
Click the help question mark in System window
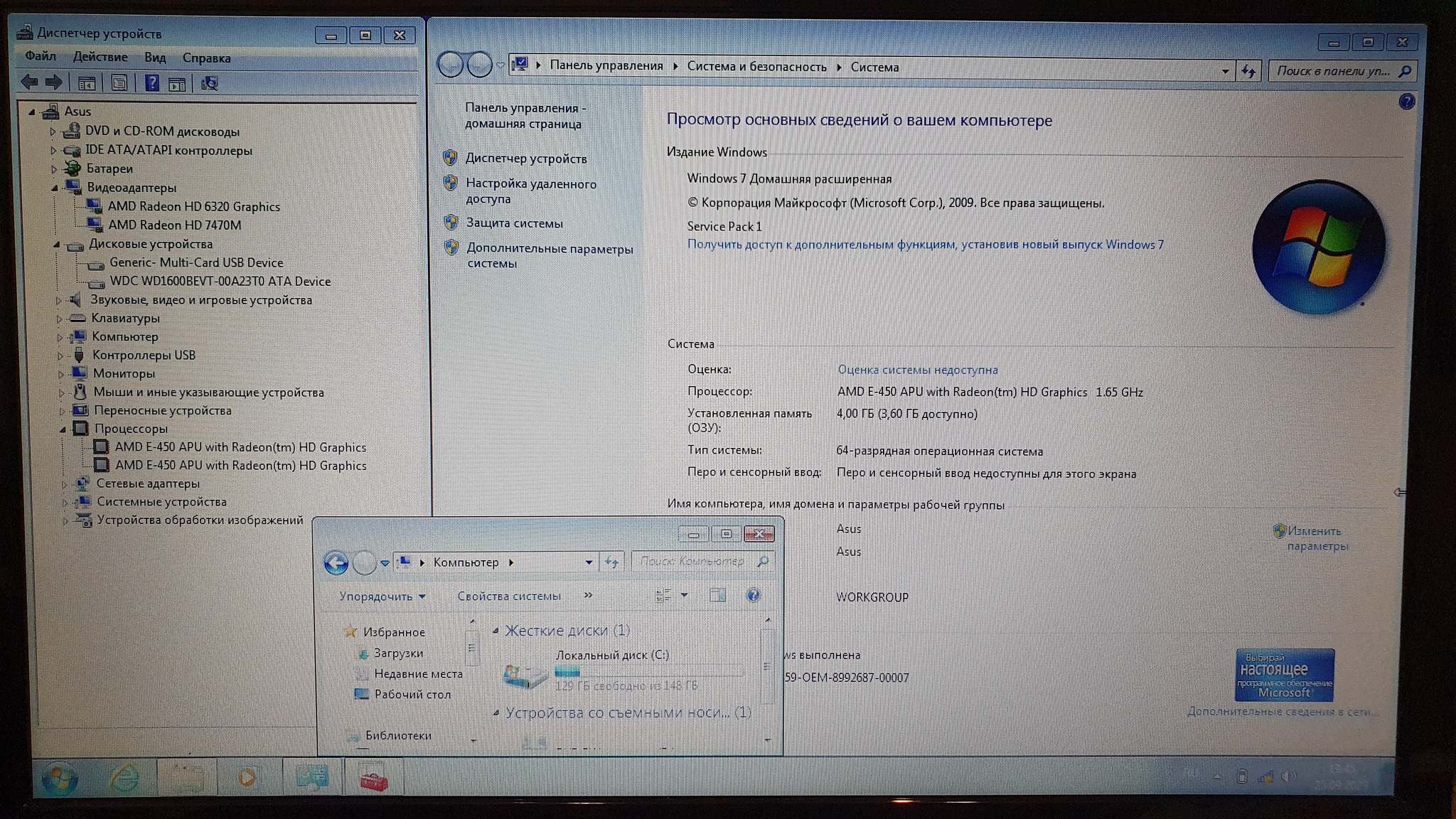coord(1406,102)
